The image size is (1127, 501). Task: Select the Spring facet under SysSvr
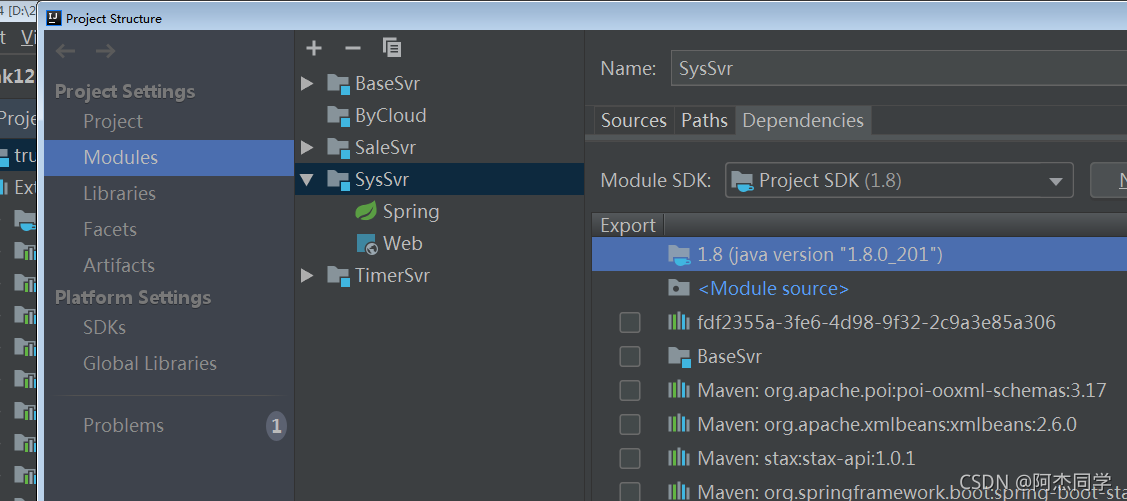click(439, 211)
